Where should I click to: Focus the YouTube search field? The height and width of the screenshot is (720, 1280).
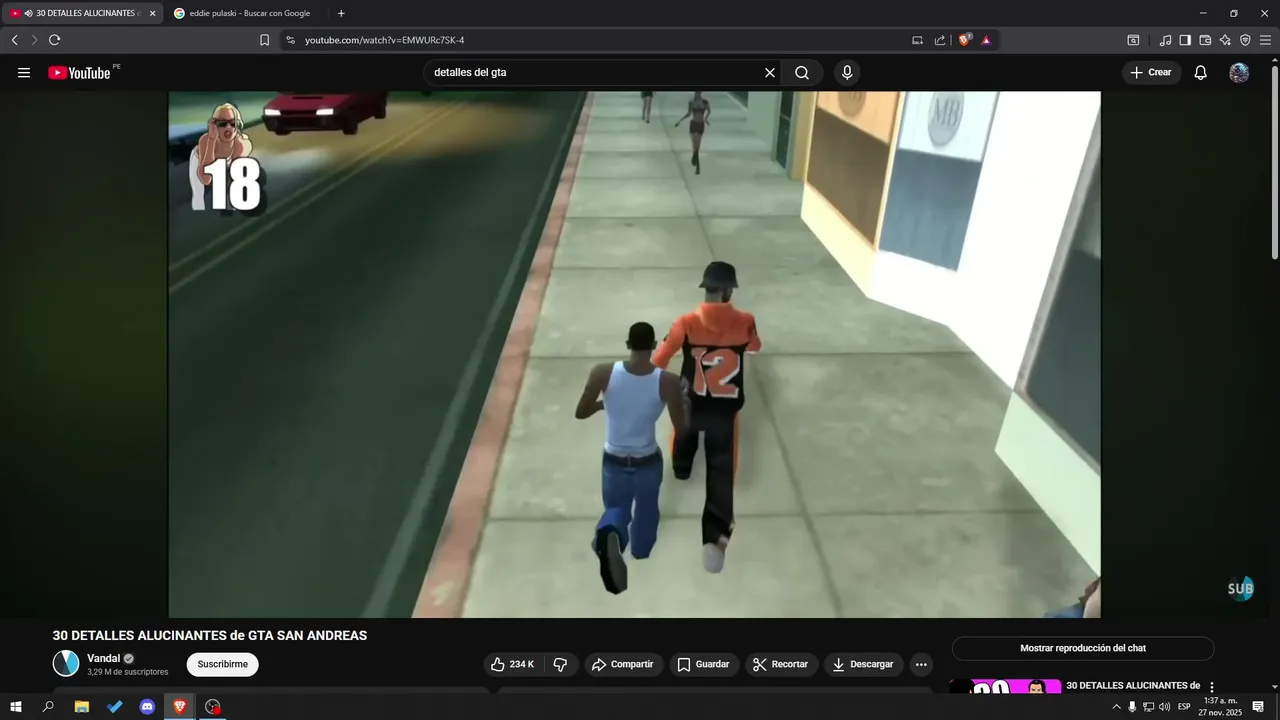pos(595,73)
